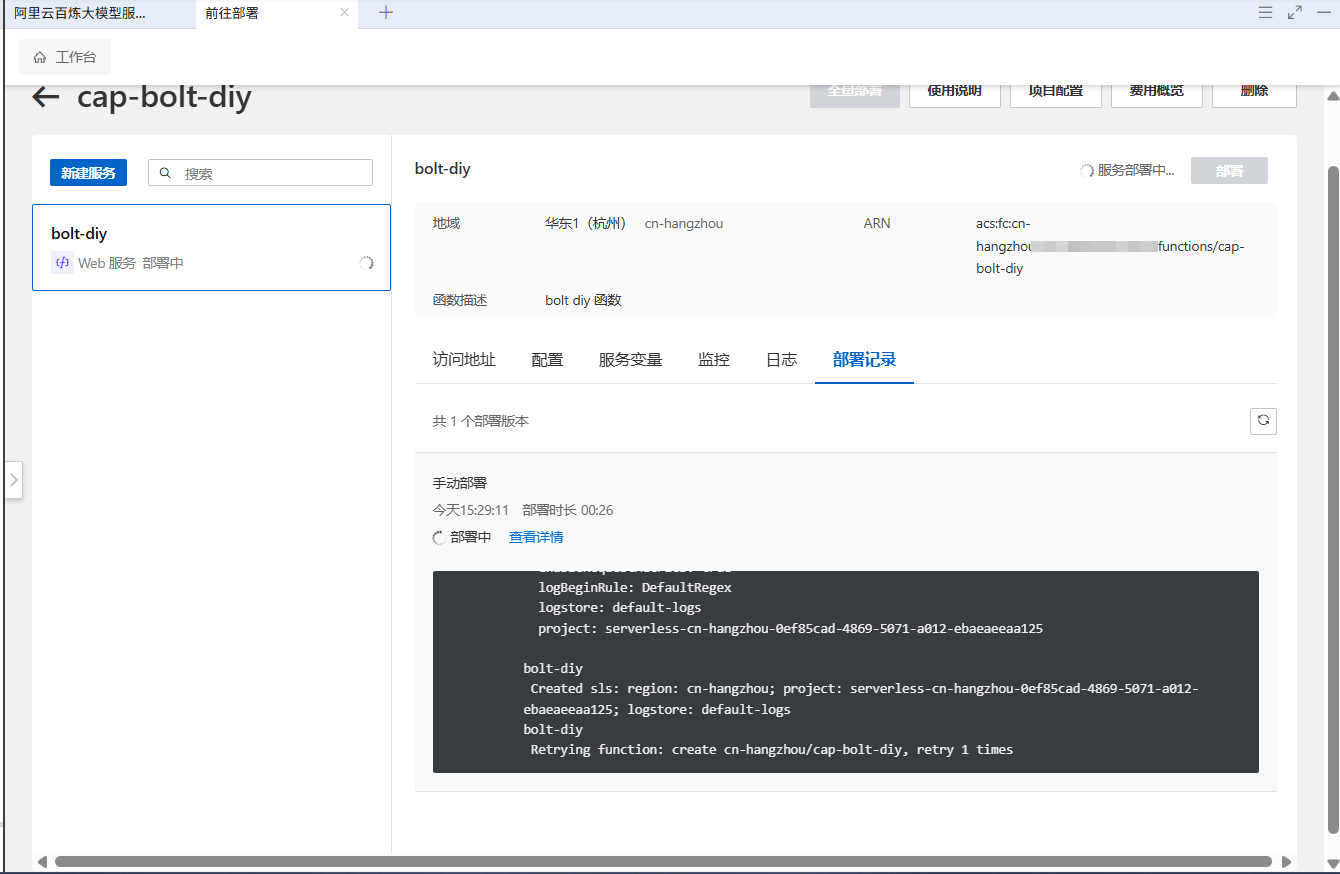Open the 查看详情 link
The height and width of the screenshot is (874, 1340).
536,537
